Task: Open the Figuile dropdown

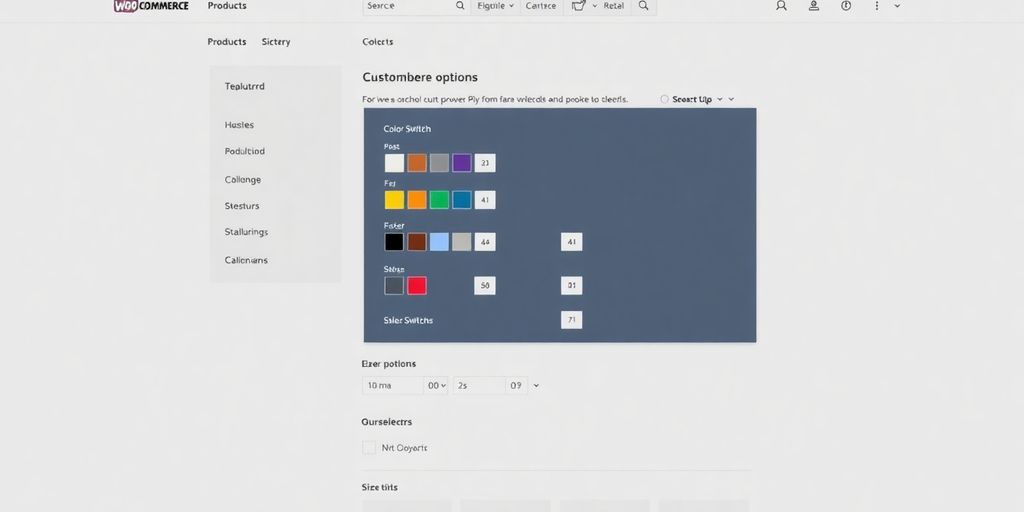Action: [495, 6]
